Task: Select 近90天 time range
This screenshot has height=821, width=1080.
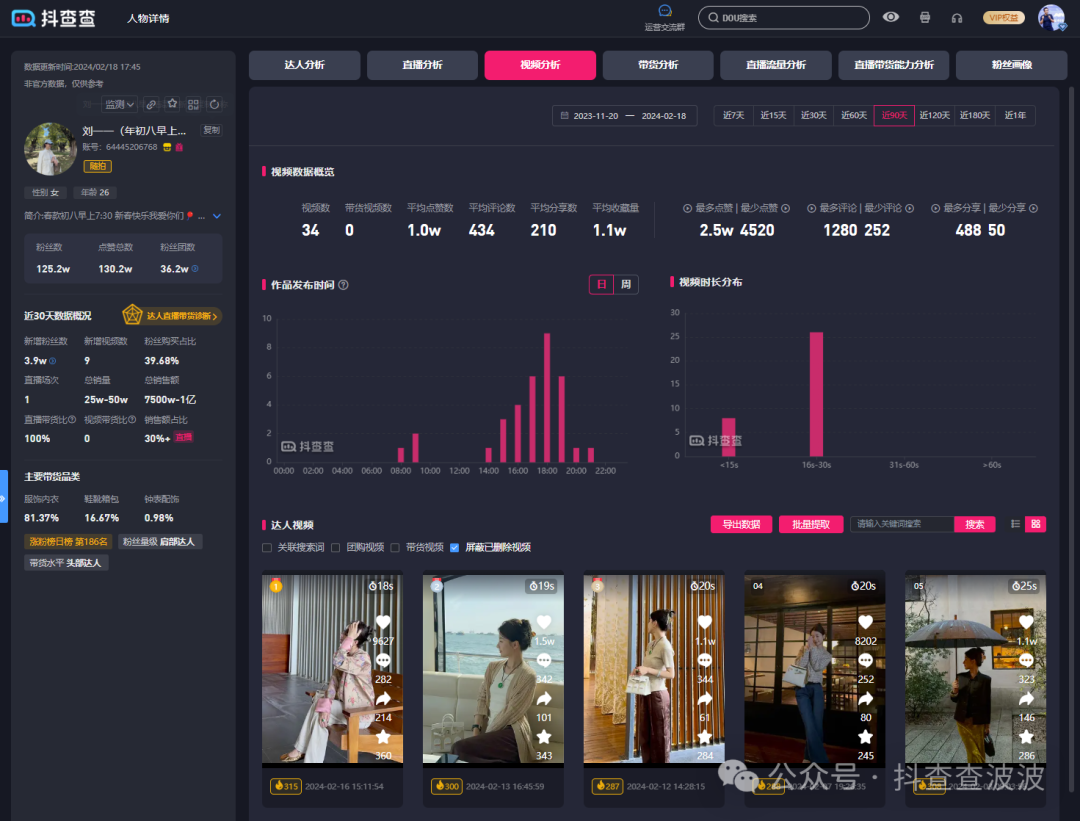Action: coord(894,115)
